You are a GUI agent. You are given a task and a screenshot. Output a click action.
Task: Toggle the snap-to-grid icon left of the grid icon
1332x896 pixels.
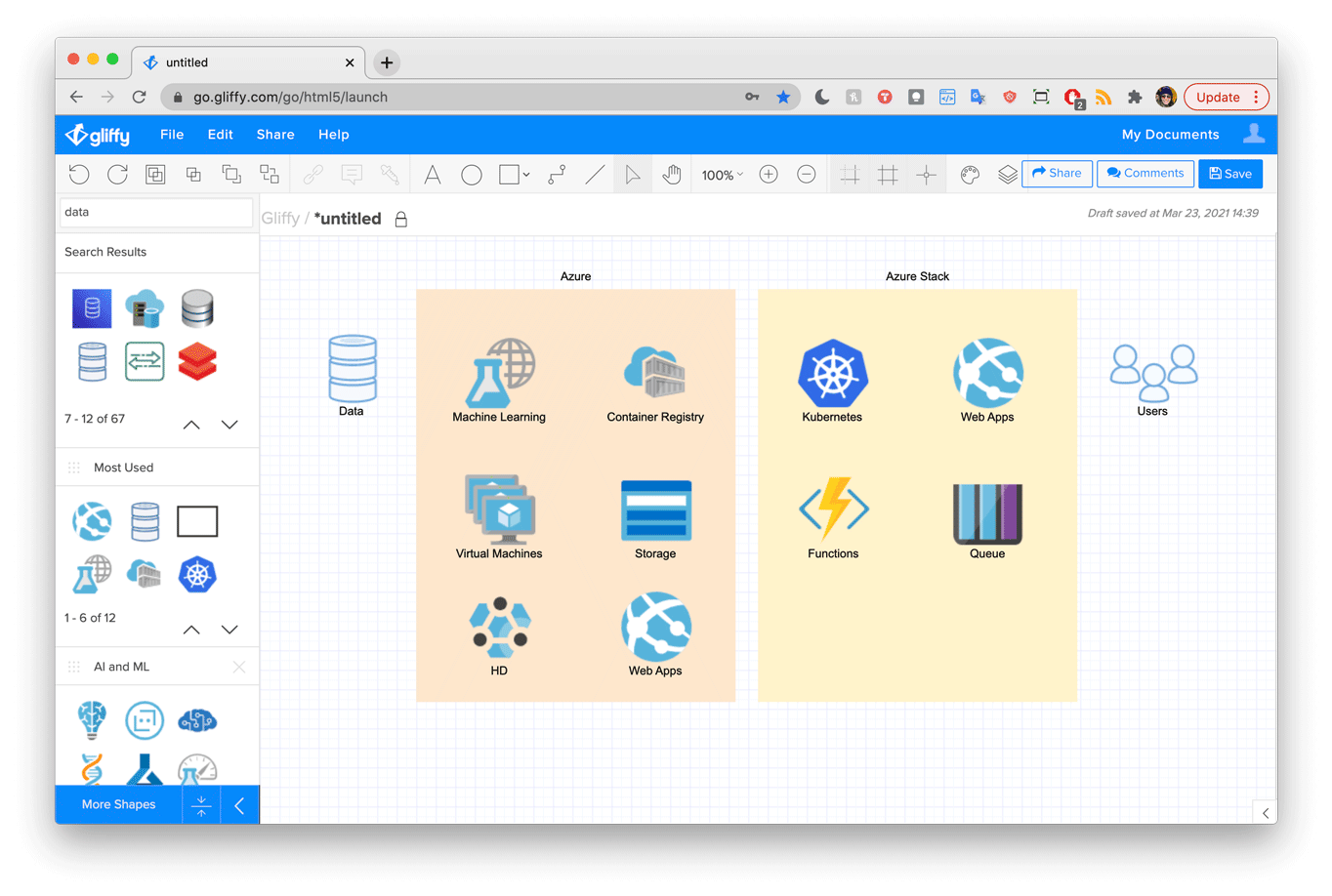point(850,175)
